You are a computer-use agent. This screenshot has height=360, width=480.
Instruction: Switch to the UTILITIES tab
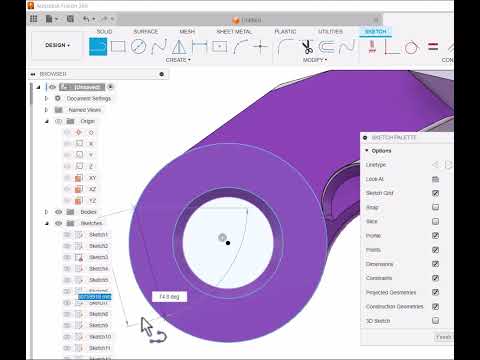330,31
